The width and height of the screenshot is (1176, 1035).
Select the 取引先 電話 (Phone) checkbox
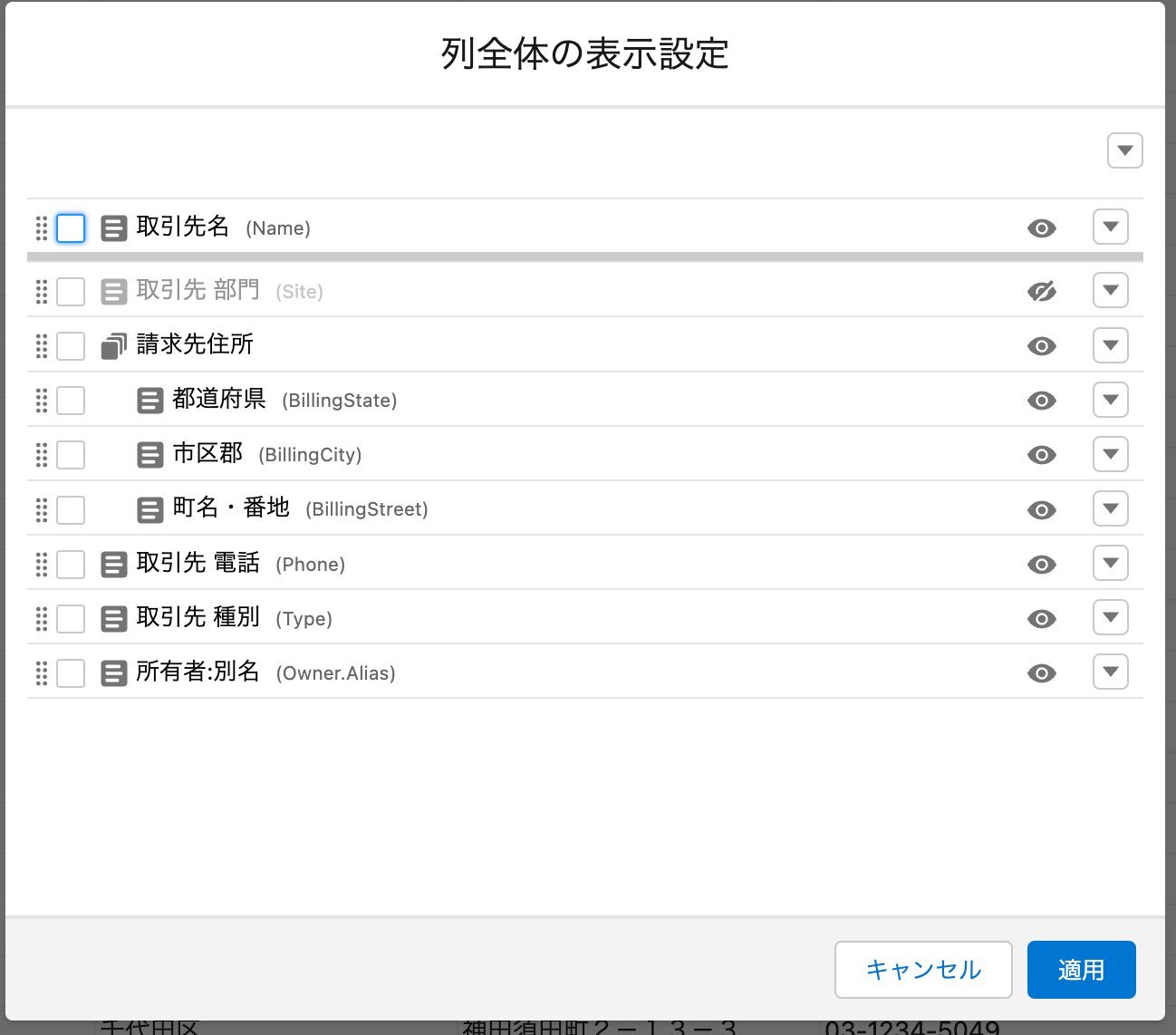[x=71, y=565]
